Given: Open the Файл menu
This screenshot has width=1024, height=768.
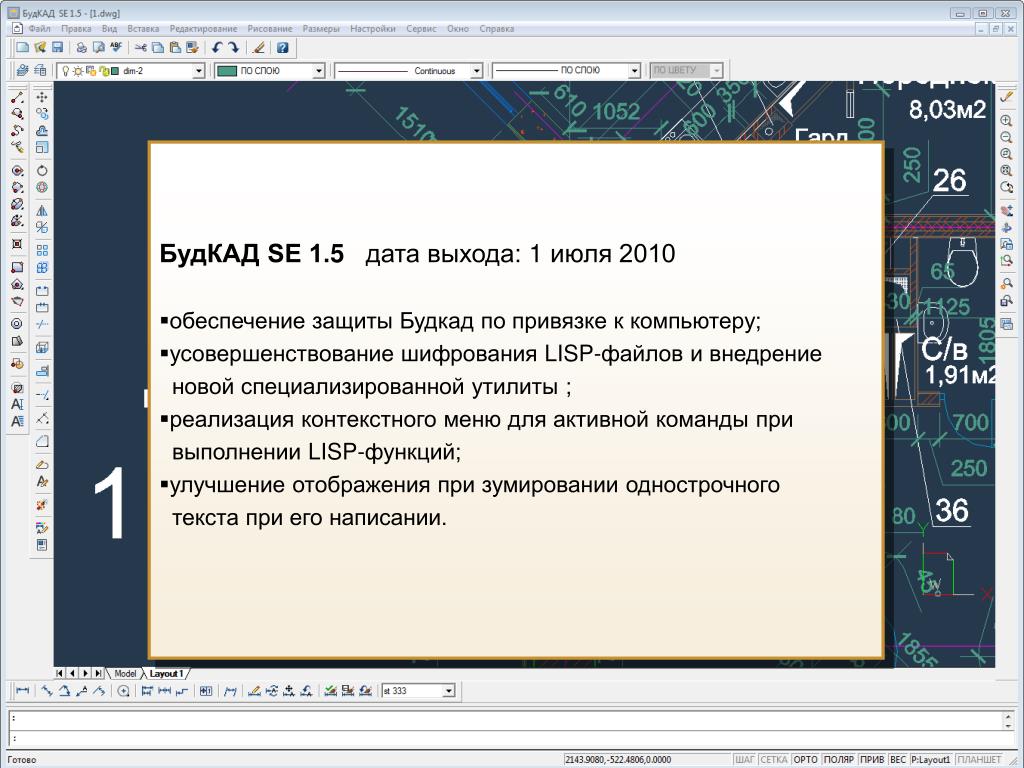Looking at the screenshot, I should point(39,29).
